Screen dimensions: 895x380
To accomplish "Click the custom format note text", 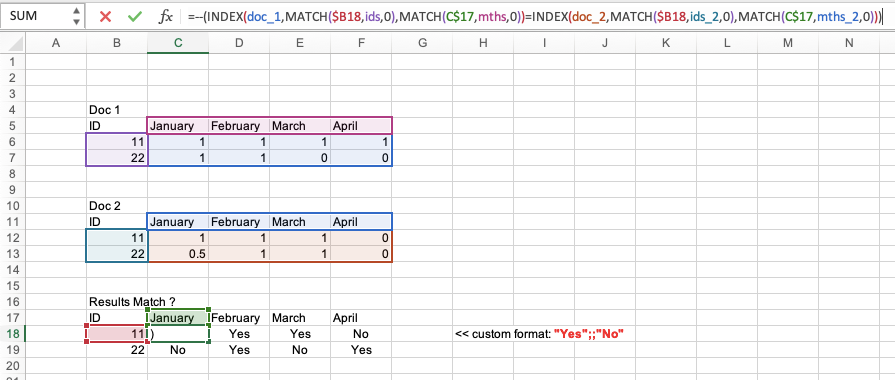I will click(539, 334).
